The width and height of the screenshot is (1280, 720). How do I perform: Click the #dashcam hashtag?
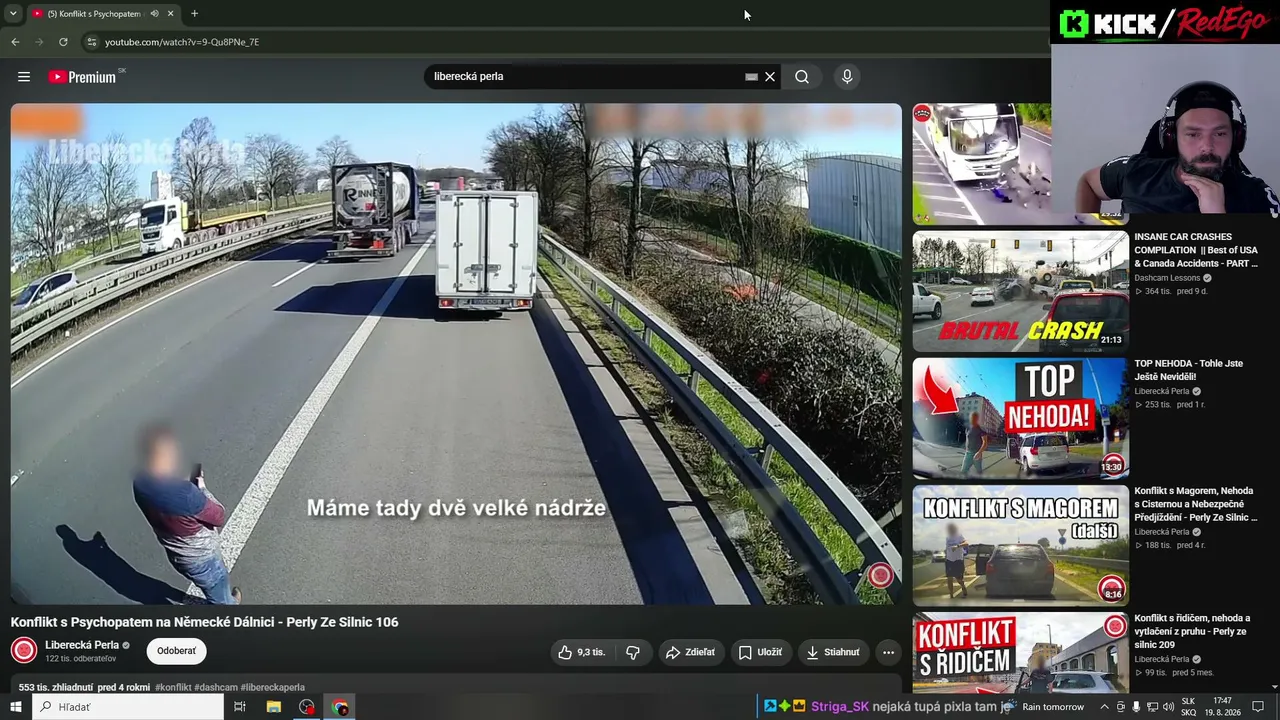[215, 688]
